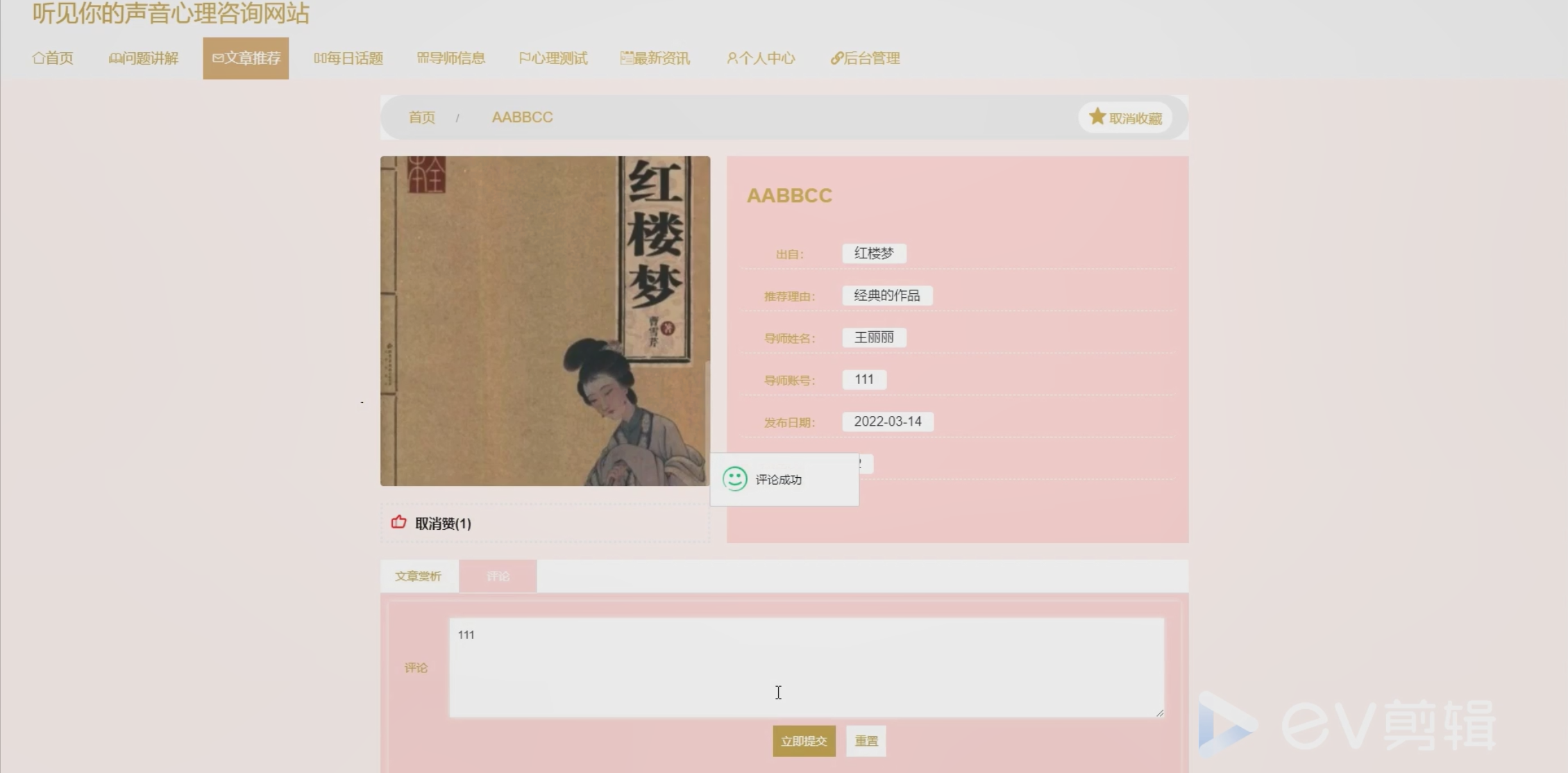Click the AABBCC breadcrumb item
The image size is (1568, 773).
[522, 117]
